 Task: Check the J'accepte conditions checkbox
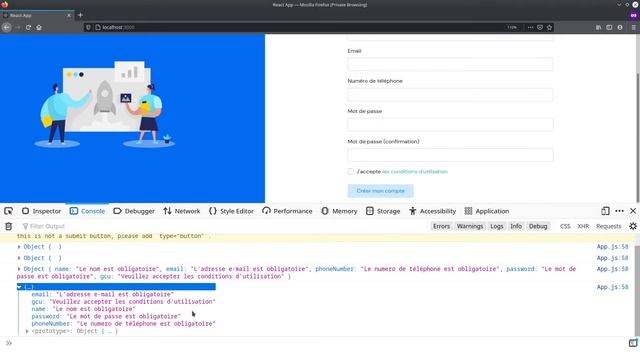[x=351, y=171]
